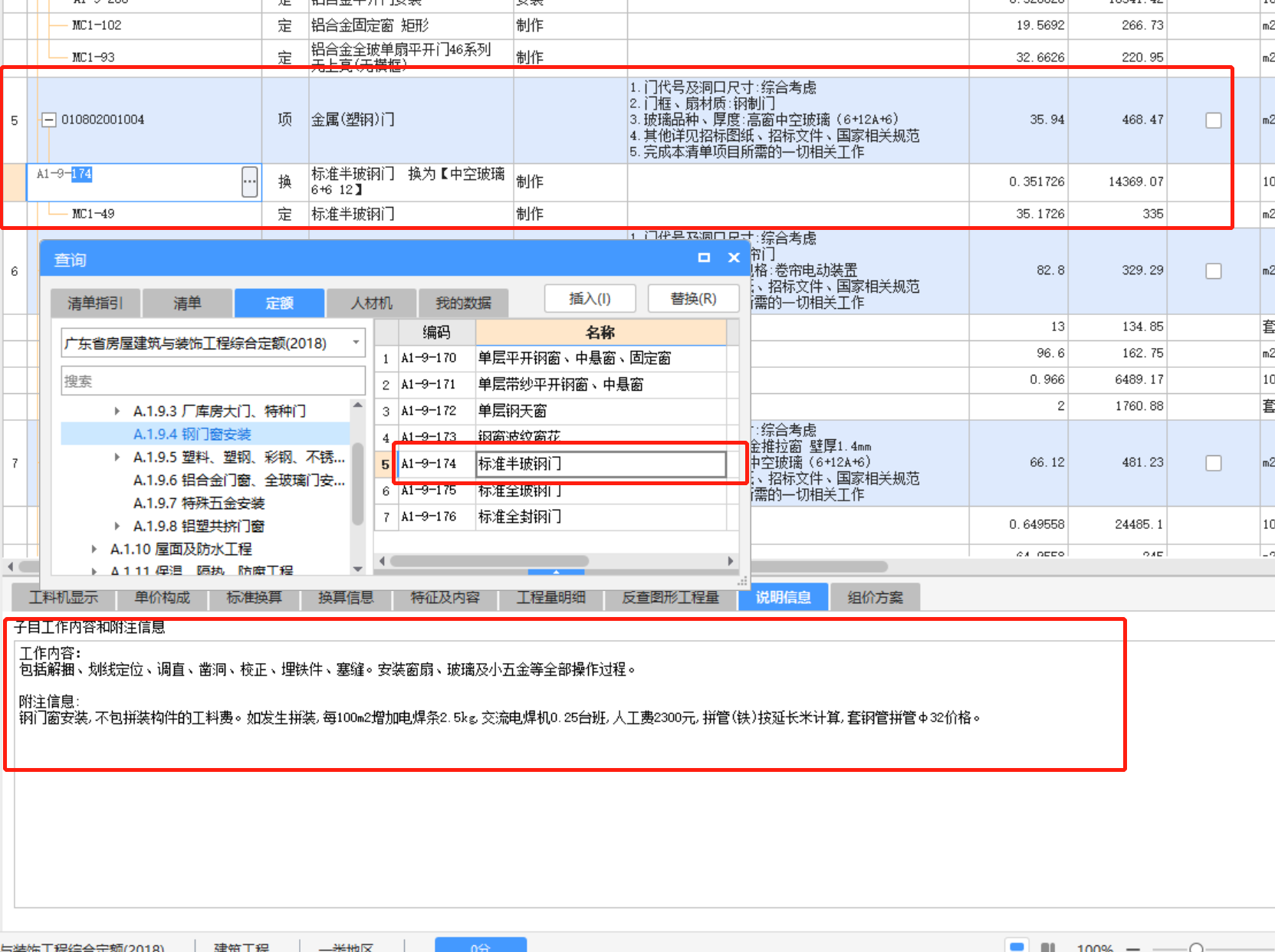Select the 标准半玻钢门 name cell in dialog
Image resolution: width=1275 pixels, height=952 pixels.
[x=600, y=464]
